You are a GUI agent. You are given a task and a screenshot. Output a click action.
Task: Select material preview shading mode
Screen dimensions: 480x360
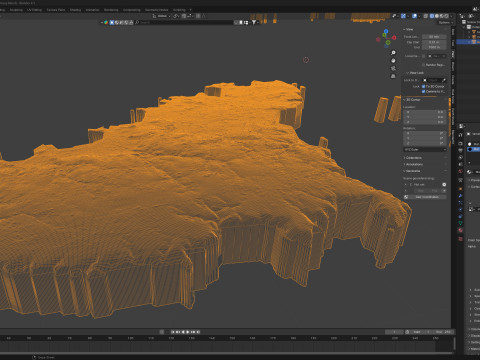pos(442,16)
